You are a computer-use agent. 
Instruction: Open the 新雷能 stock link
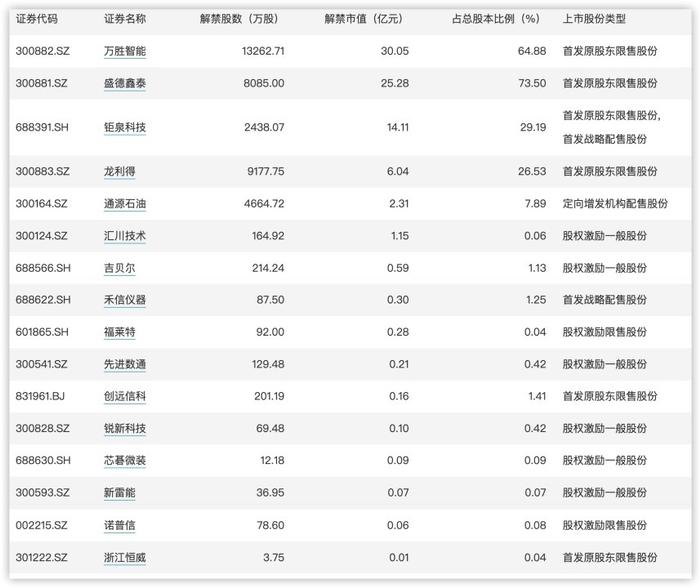(120, 492)
